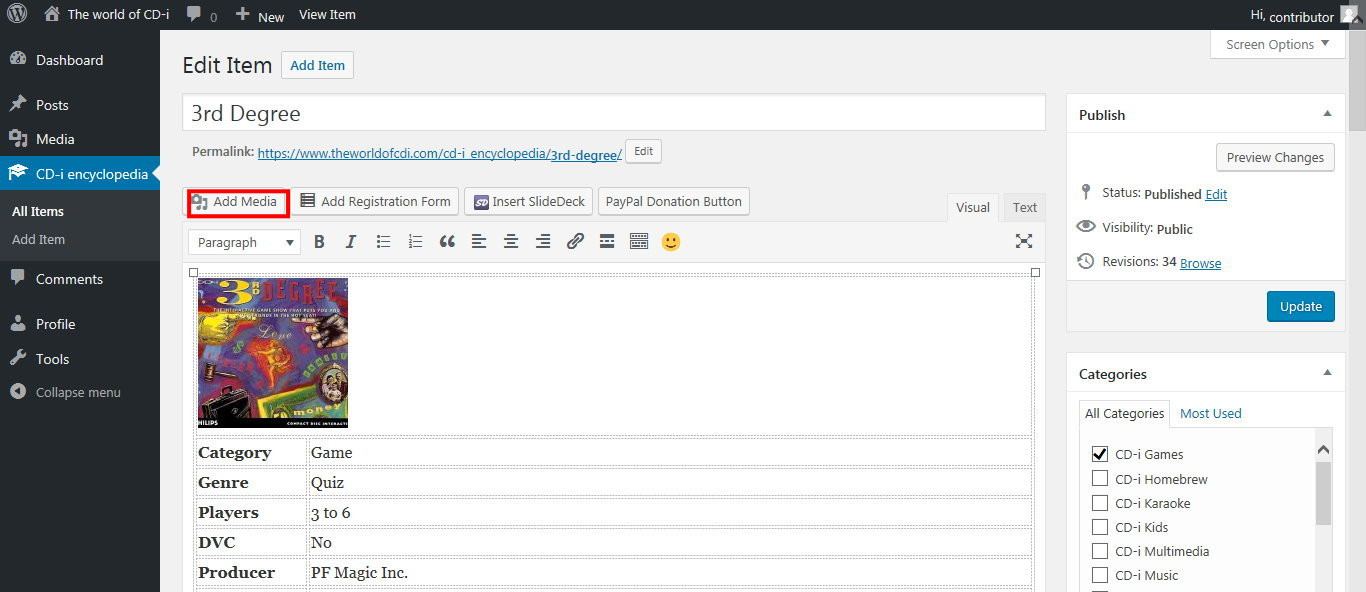The image size is (1366, 592).
Task: Click the 'PF Magic Inc.' table cell
Action: pos(670,572)
